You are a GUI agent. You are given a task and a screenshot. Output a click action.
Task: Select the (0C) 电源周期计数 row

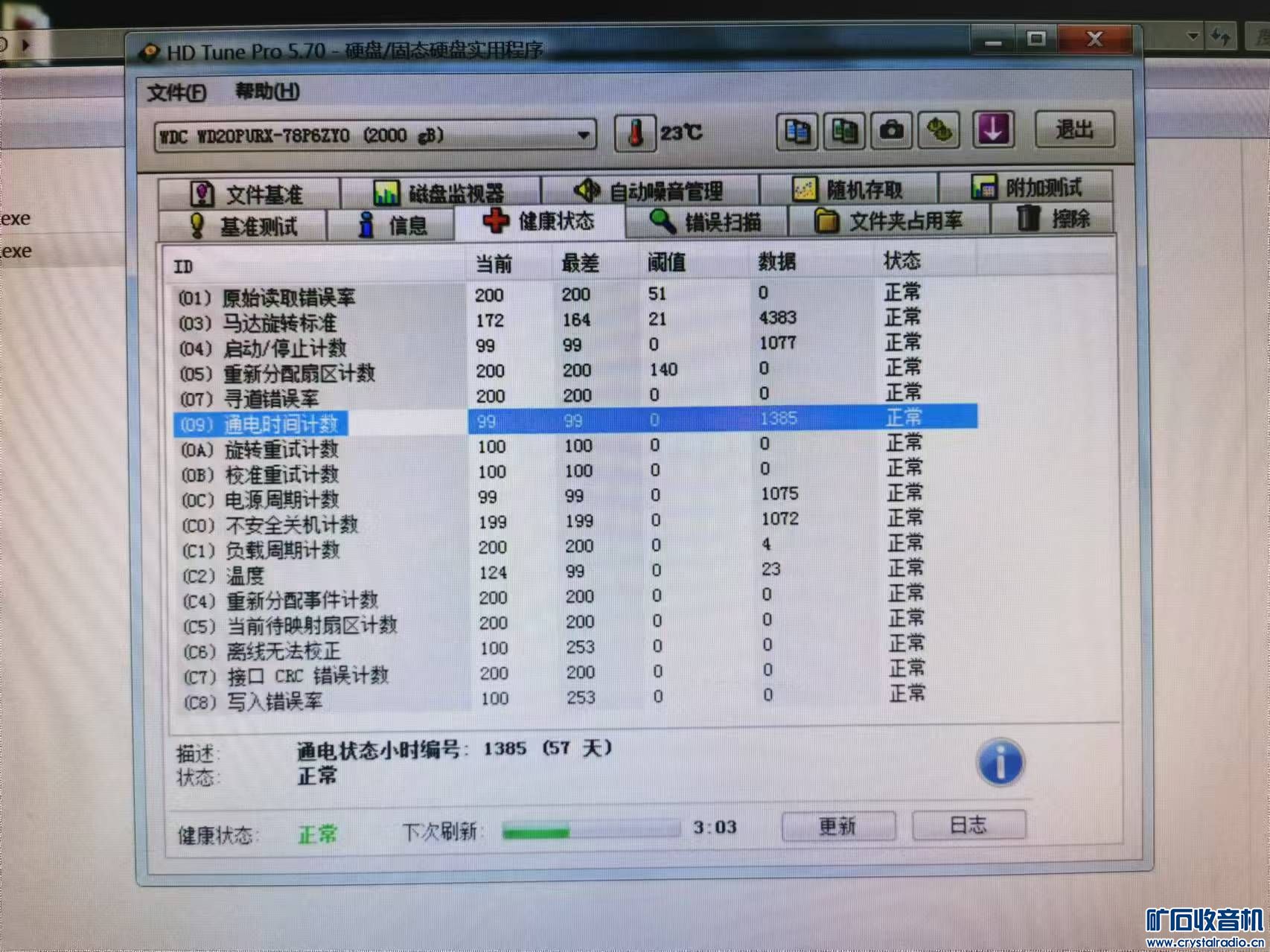click(577, 496)
